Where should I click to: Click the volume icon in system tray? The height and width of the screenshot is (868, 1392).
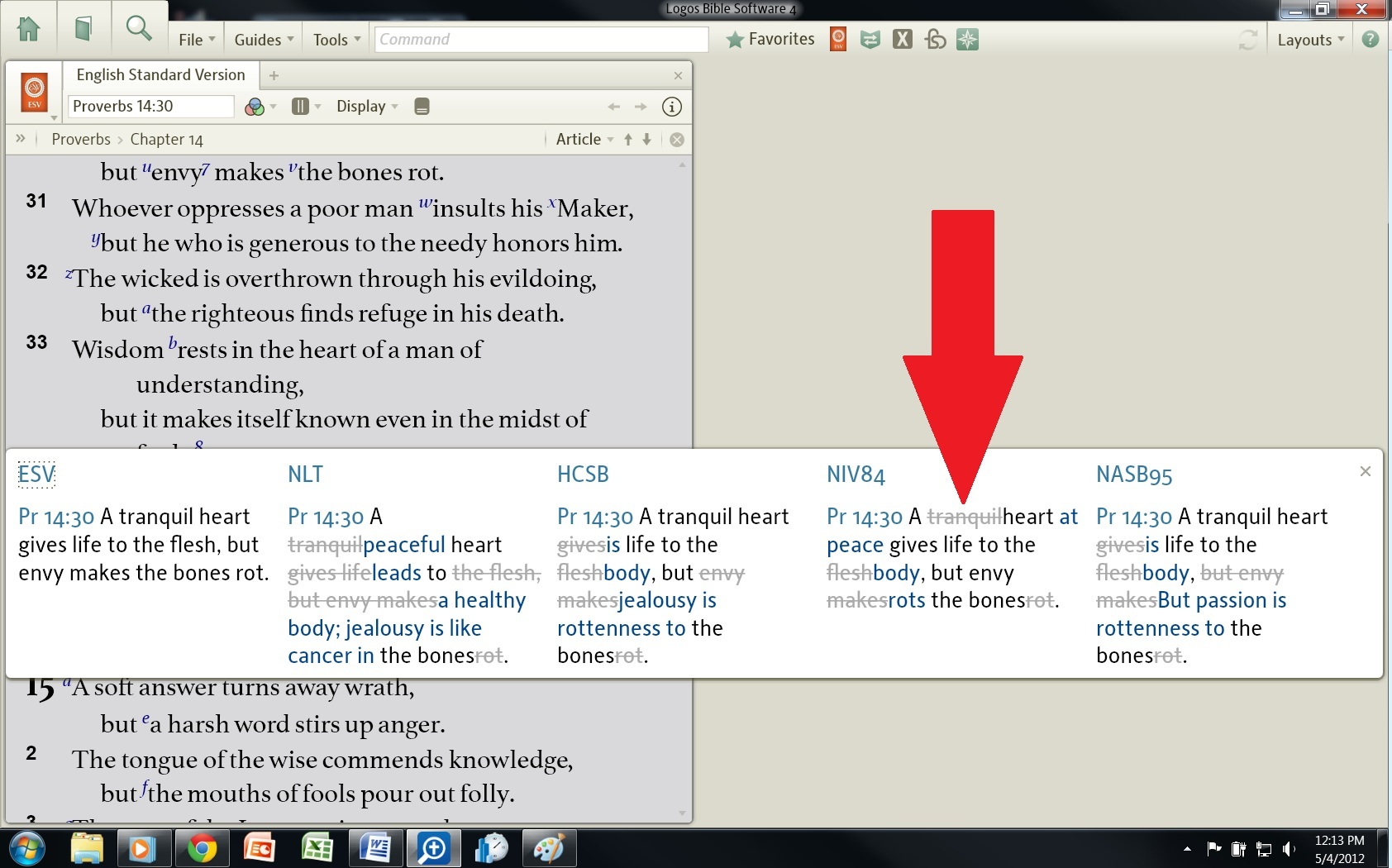1289,849
